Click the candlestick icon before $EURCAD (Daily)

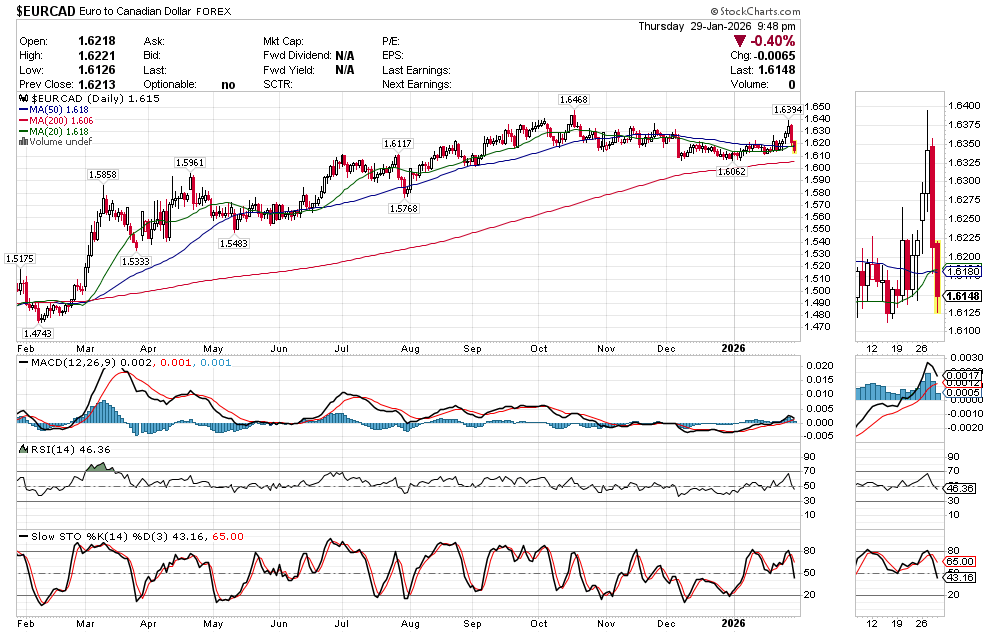[24, 100]
